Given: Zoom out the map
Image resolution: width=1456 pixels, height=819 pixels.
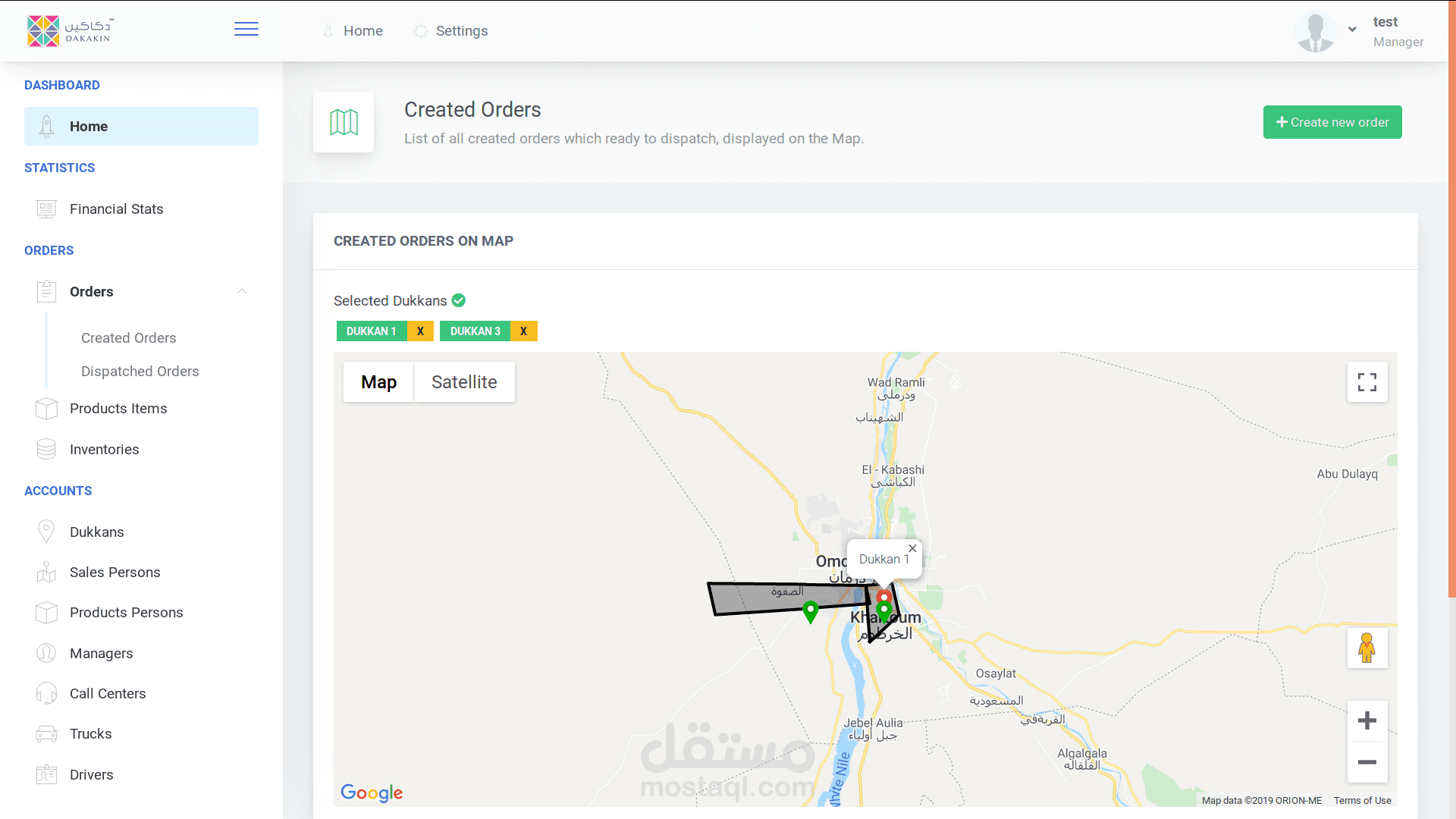Looking at the screenshot, I should [x=1367, y=762].
